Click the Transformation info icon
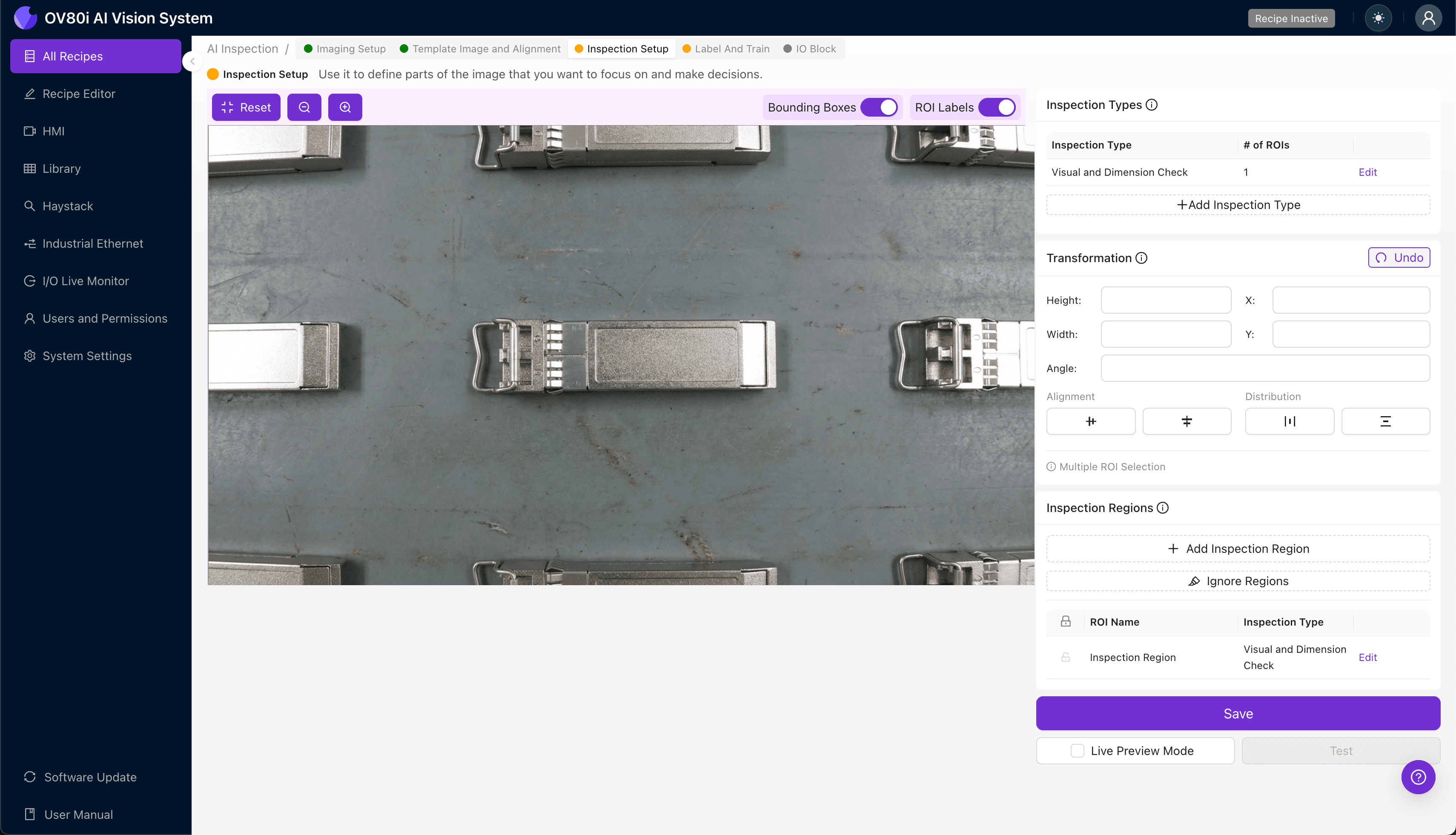 click(1142, 258)
